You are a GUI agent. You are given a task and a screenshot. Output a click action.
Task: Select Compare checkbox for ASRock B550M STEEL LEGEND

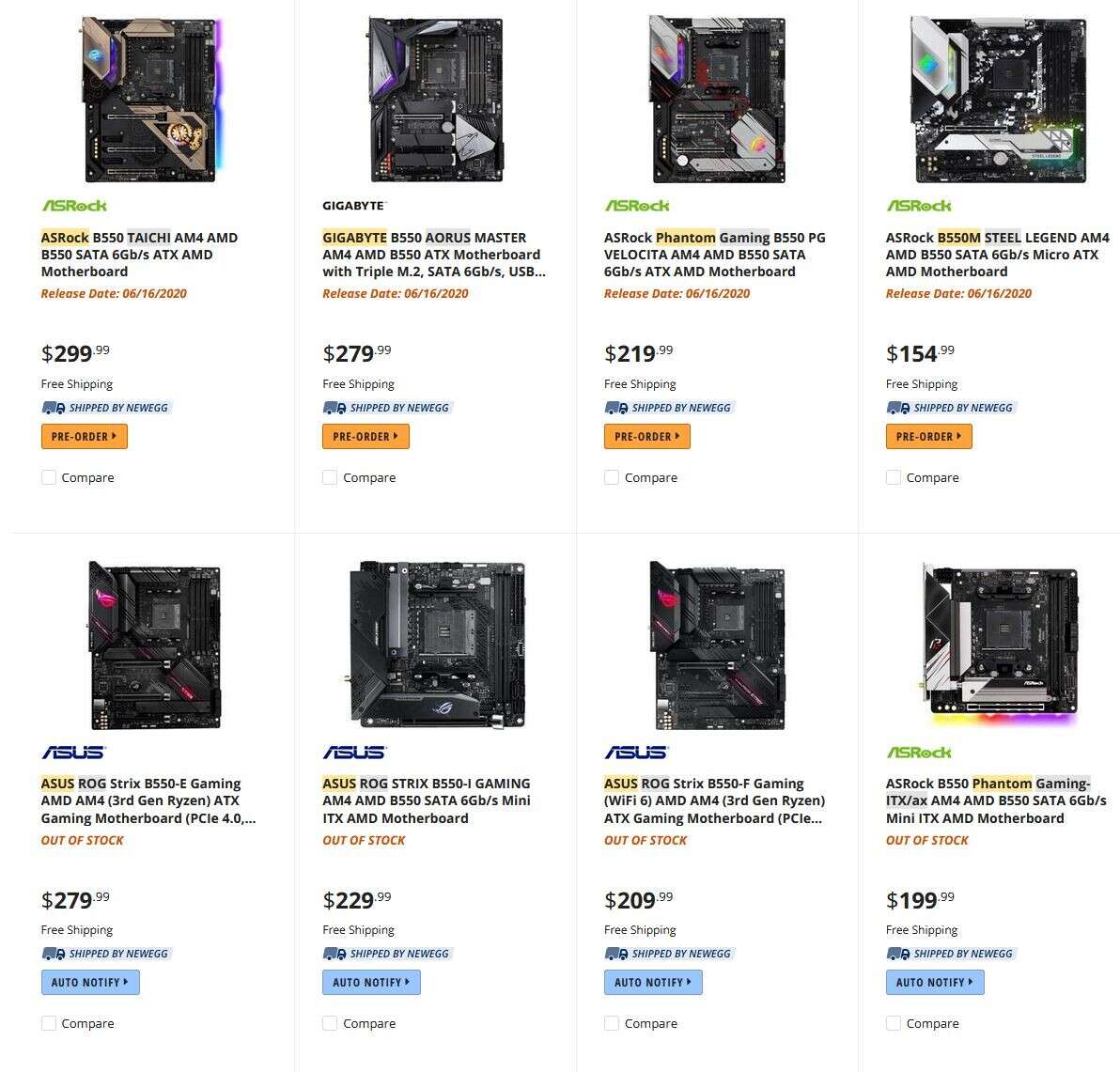pyautogui.click(x=894, y=477)
